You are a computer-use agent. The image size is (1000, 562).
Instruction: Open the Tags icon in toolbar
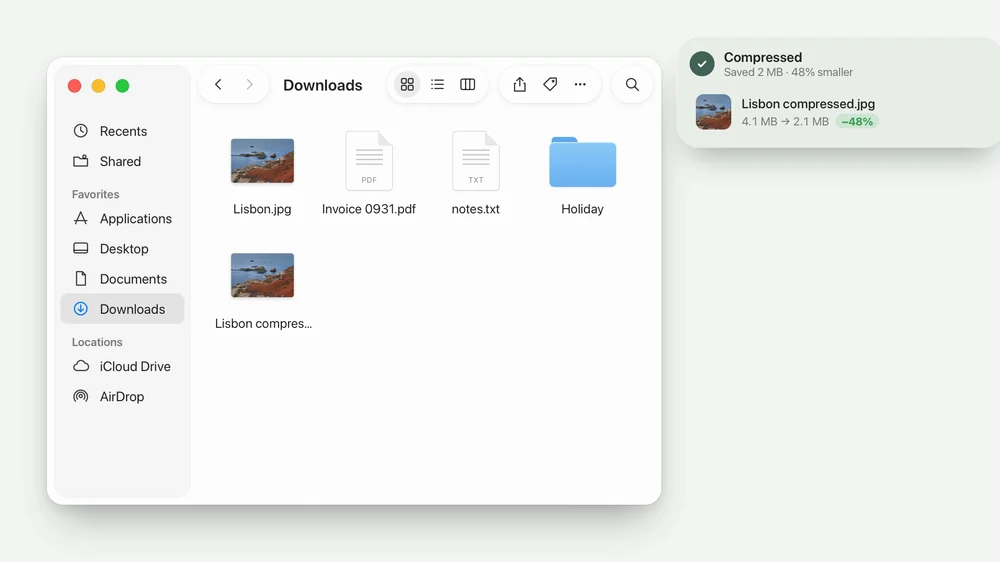(550, 84)
